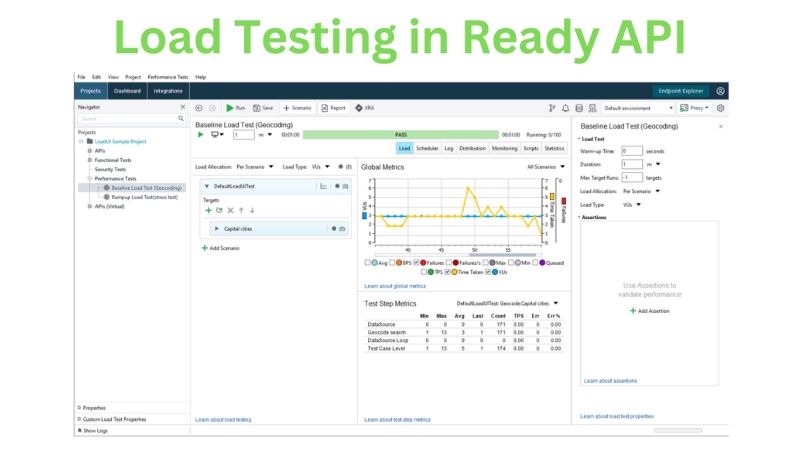
Task: Add a target with green plus icon
Action: click(x=208, y=210)
